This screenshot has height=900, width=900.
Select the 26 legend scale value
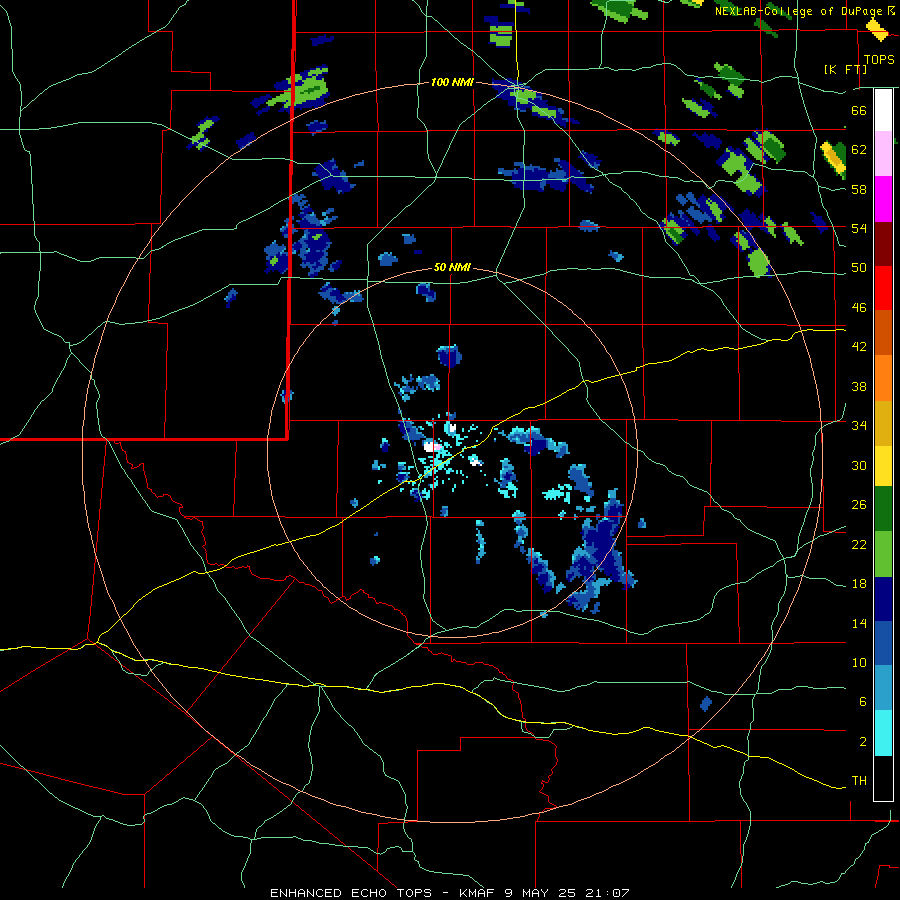[859, 505]
